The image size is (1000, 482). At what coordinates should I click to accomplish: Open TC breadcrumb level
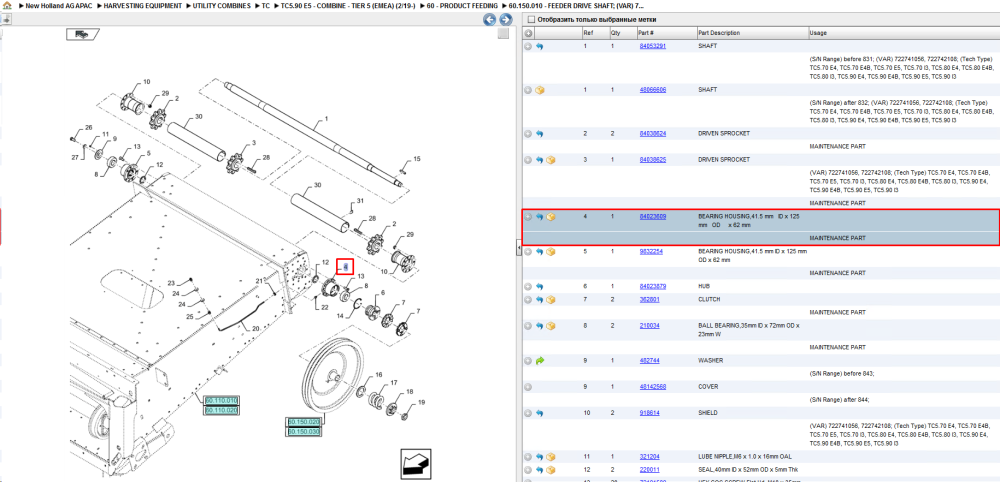tap(265, 5)
